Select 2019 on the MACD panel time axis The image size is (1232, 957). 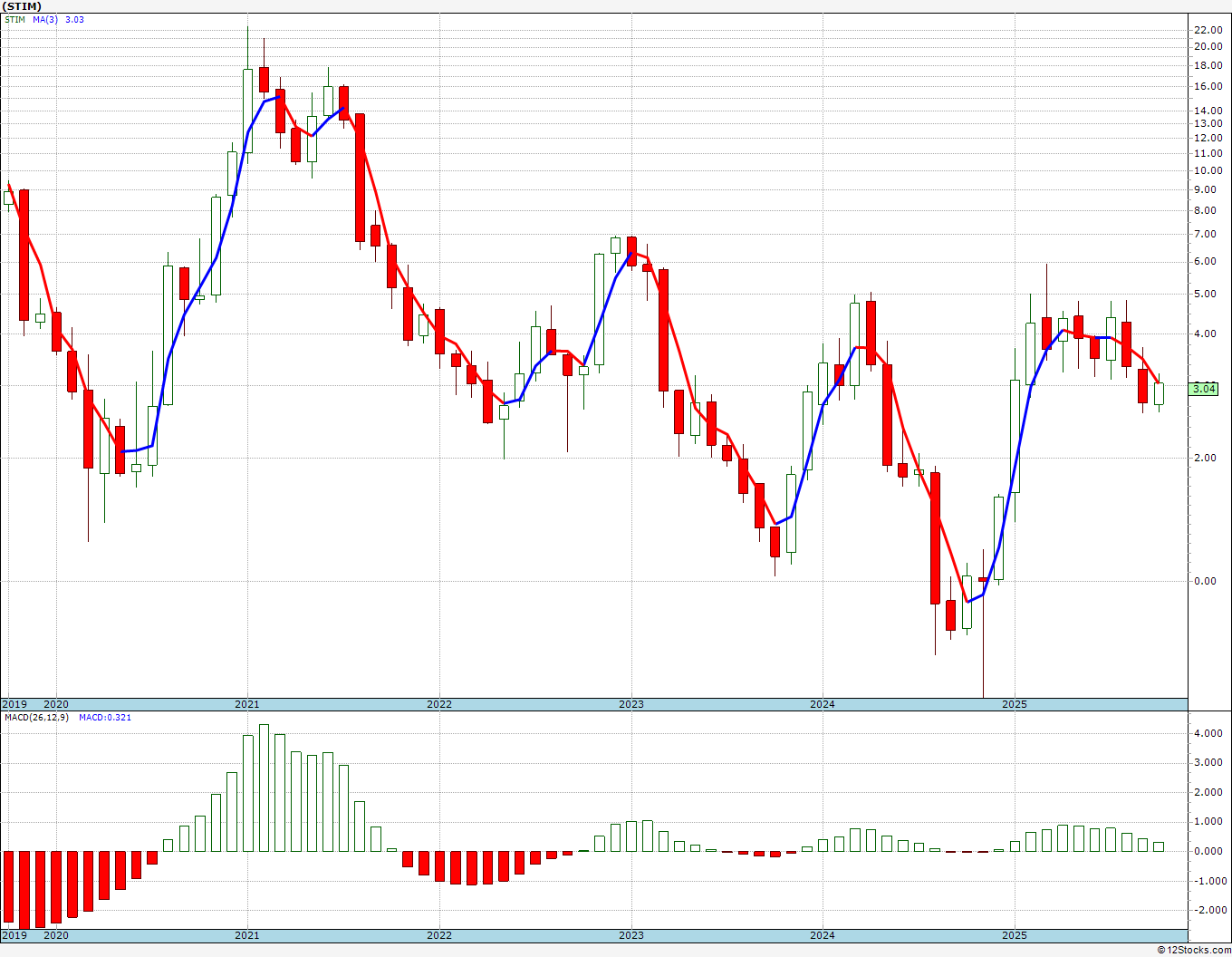click(x=14, y=935)
